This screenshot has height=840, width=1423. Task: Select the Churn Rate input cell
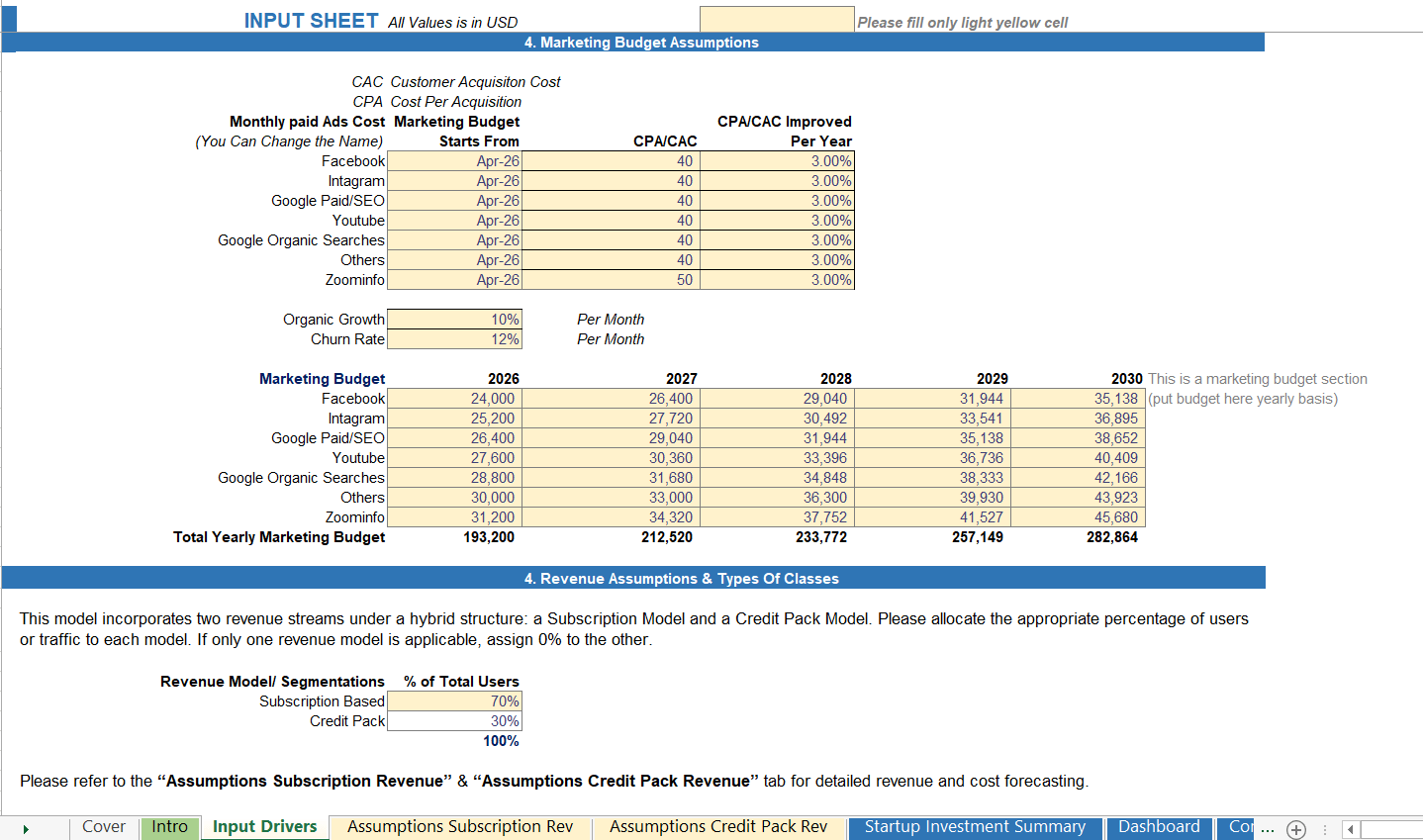click(454, 338)
